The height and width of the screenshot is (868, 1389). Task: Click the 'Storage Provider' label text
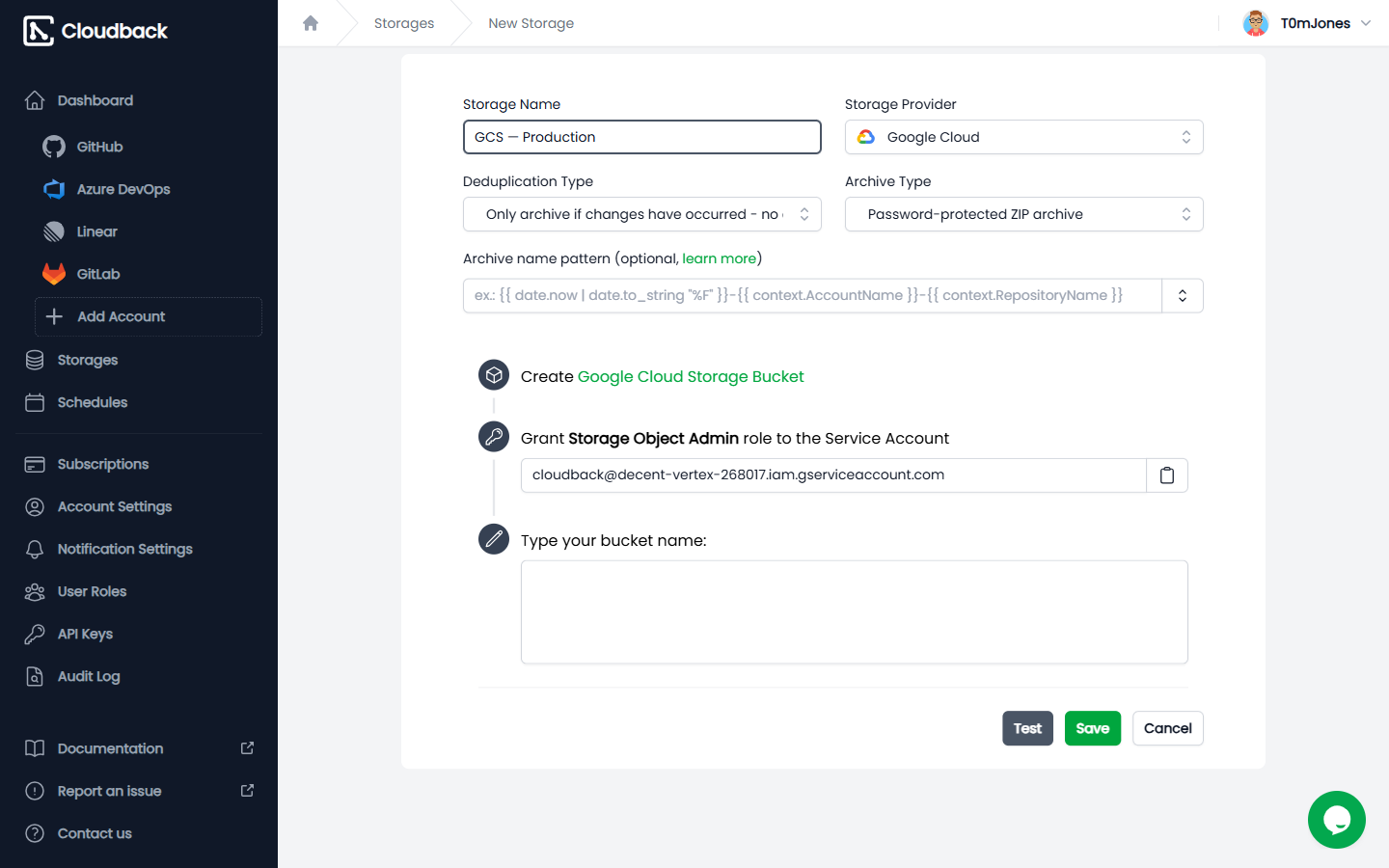pos(901,104)
